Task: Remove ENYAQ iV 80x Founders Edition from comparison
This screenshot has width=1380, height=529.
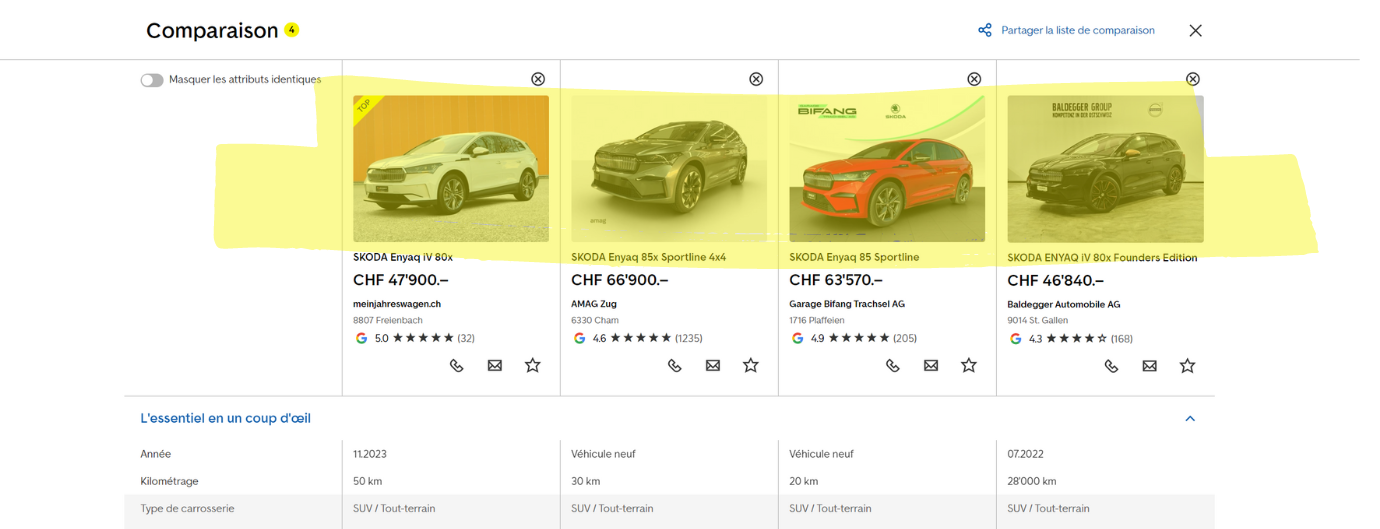Action: click(x=1192, y=79)
